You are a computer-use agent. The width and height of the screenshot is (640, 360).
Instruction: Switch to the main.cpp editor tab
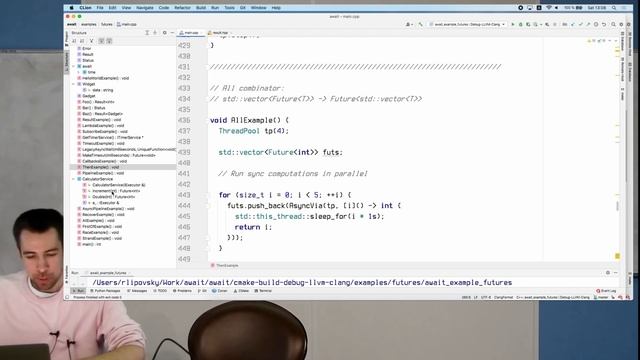pyautogui.click(x=190, y=33)
